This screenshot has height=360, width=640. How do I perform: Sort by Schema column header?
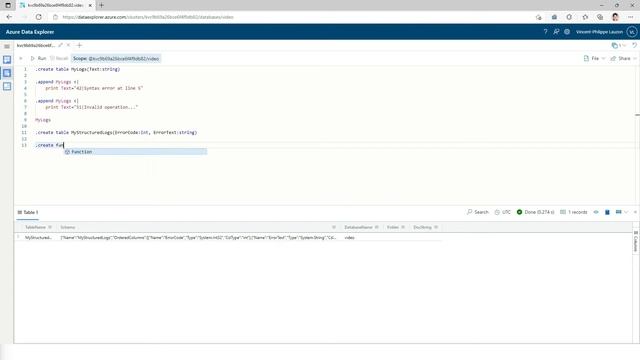[x=68, y=227]
